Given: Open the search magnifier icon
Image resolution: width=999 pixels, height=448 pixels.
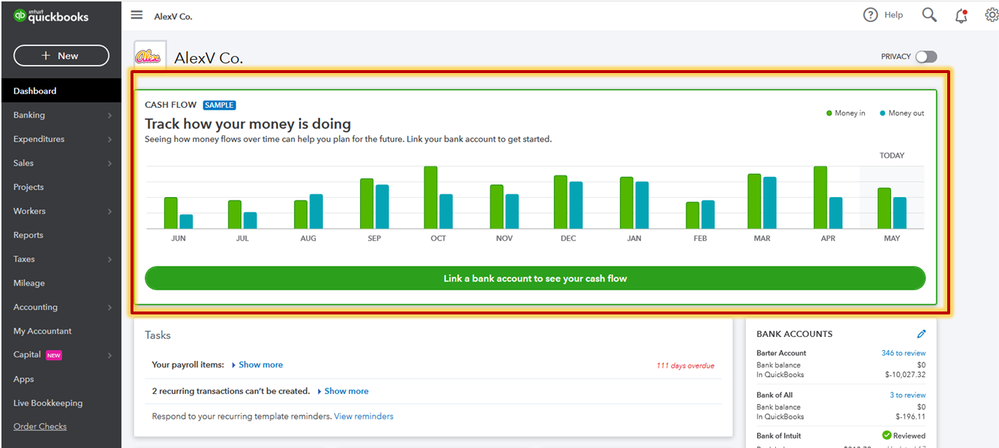Looking at the screenshot, I should pos(929,15).
